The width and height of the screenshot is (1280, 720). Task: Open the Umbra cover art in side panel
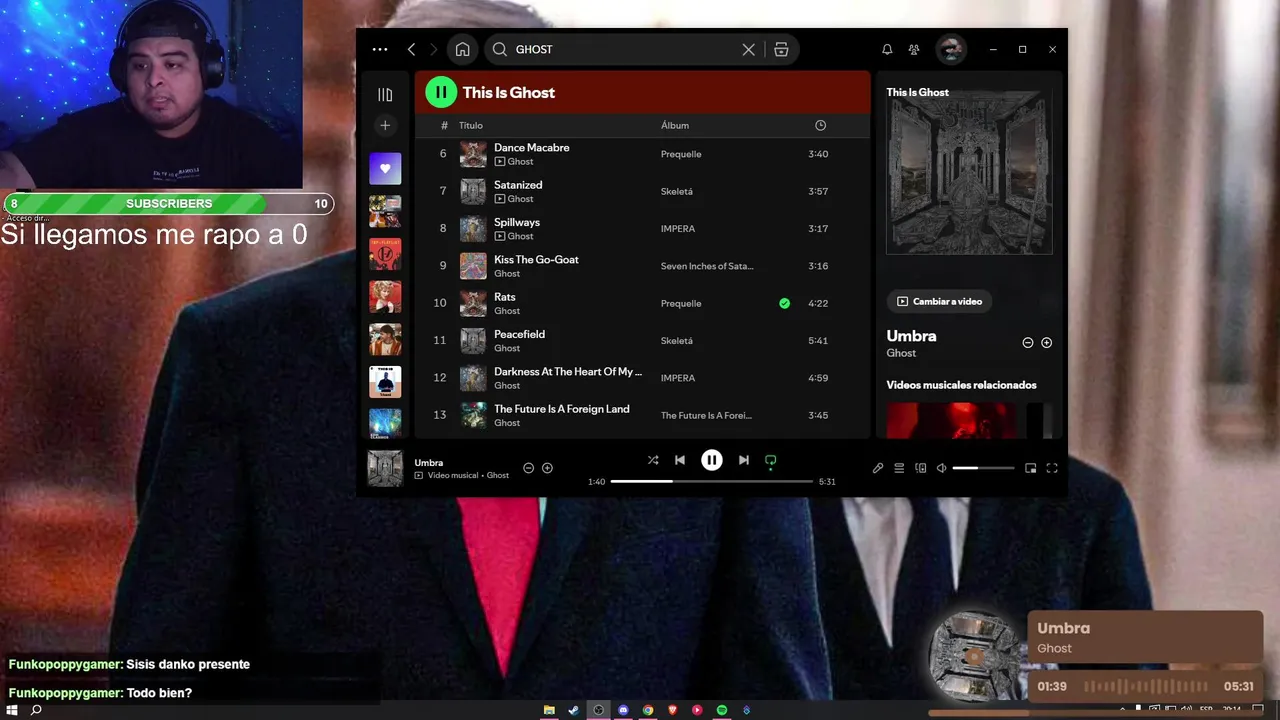click(969, 173)
